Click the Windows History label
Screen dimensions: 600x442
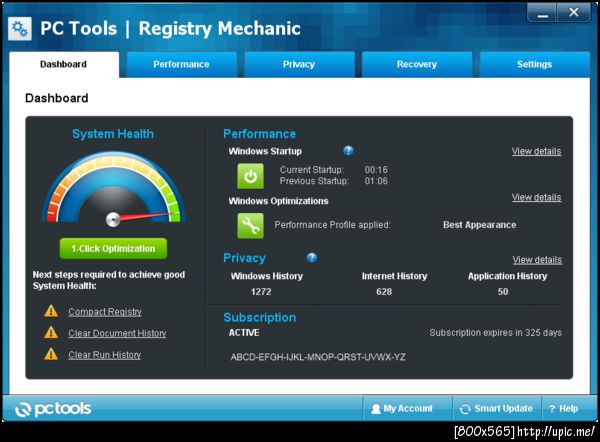(x=267, y=276)
